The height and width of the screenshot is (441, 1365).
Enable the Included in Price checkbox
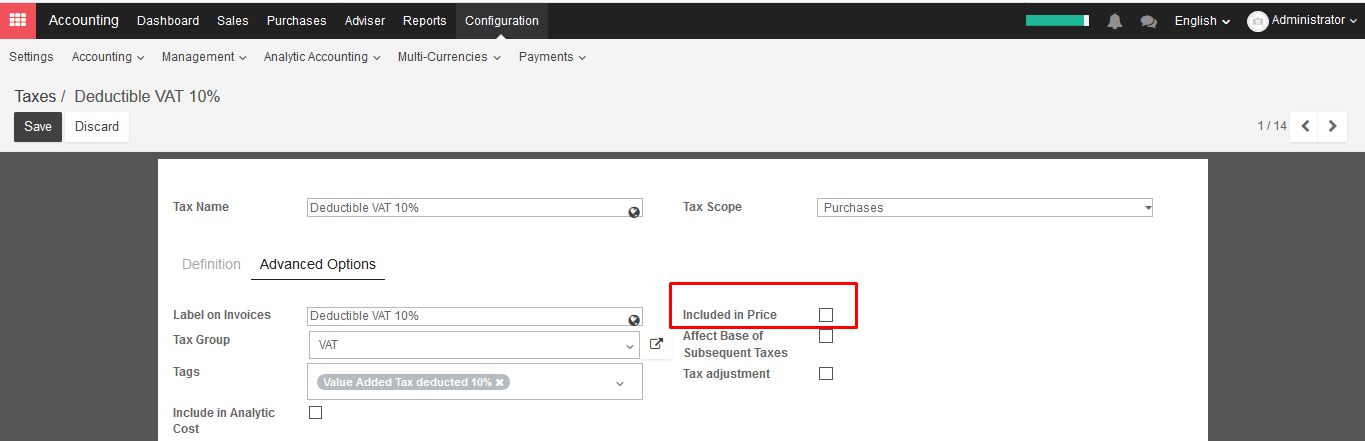826,315
